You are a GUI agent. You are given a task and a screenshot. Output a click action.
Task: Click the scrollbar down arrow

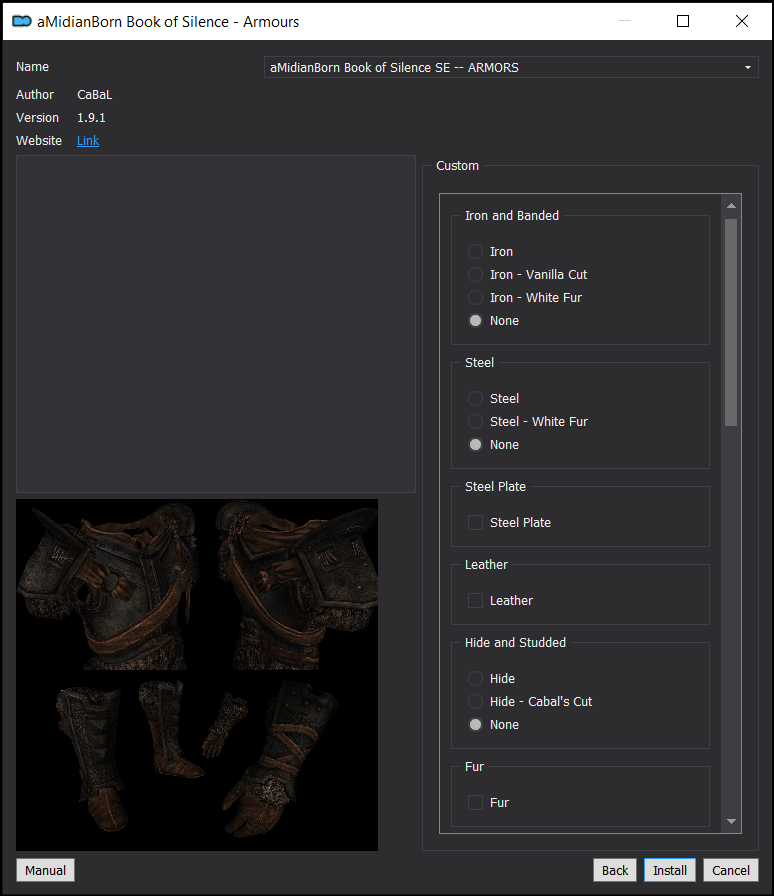tap(731, 821)
